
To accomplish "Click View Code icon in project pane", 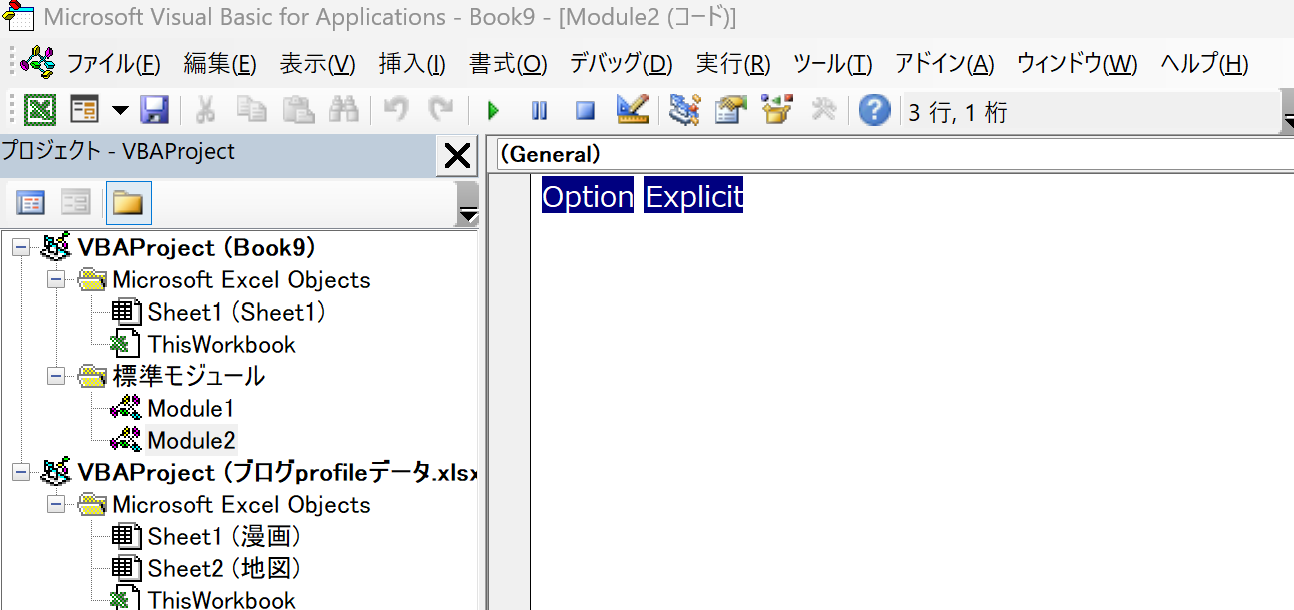I will (x=31, y=203).
